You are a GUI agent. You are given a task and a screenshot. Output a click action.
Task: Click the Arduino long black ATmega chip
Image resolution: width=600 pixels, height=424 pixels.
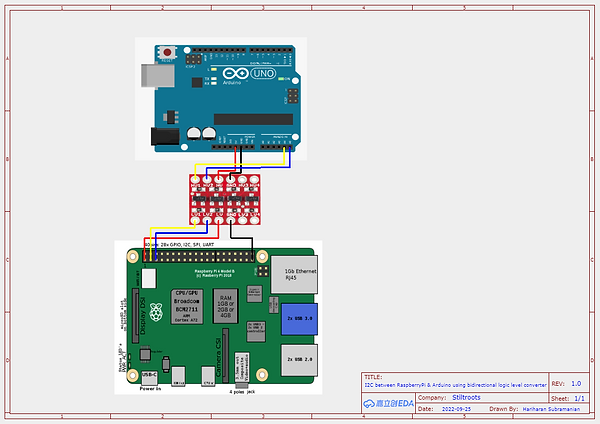[x=253, y=119]
